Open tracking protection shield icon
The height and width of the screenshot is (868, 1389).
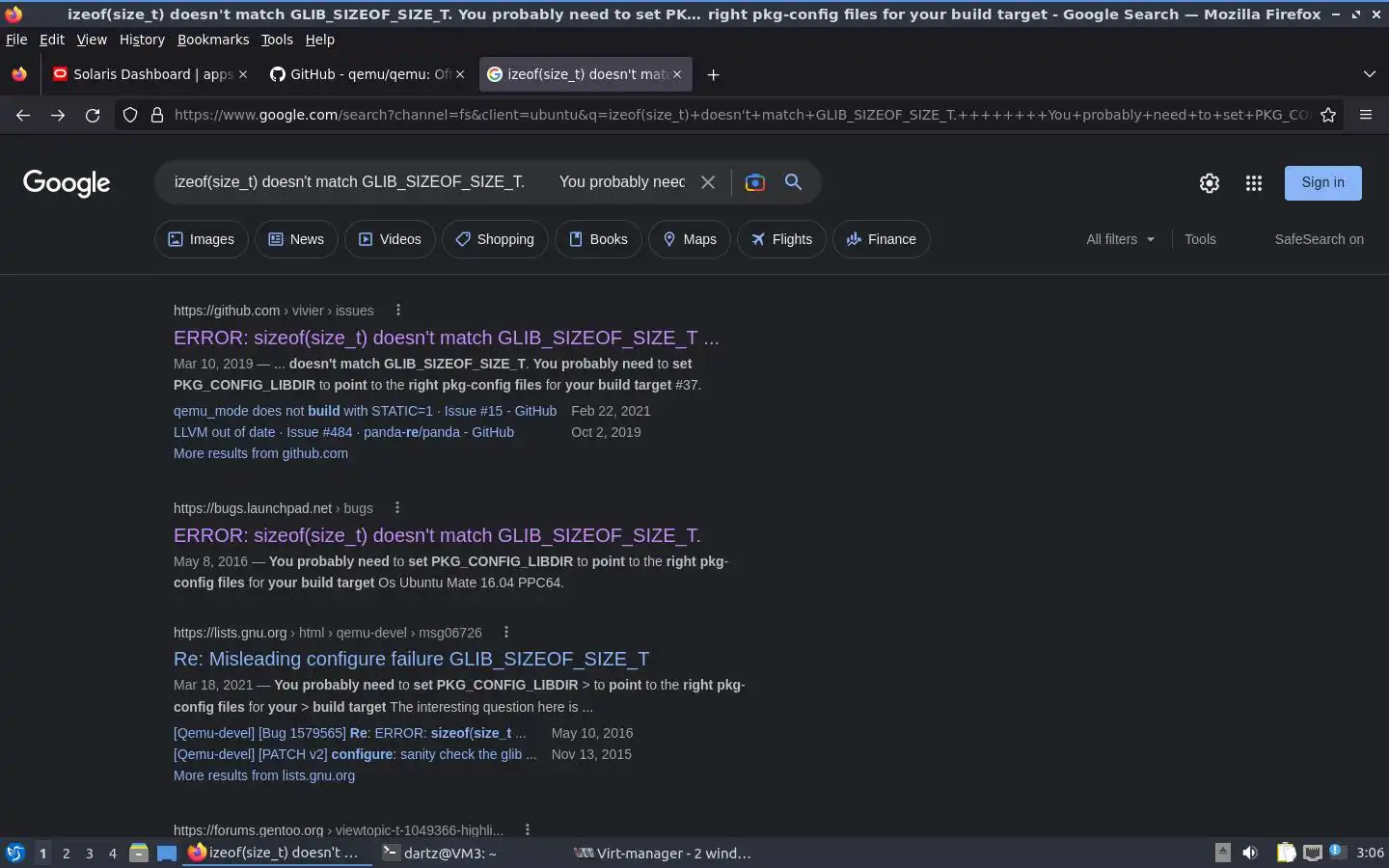click(x=130, y=115)
